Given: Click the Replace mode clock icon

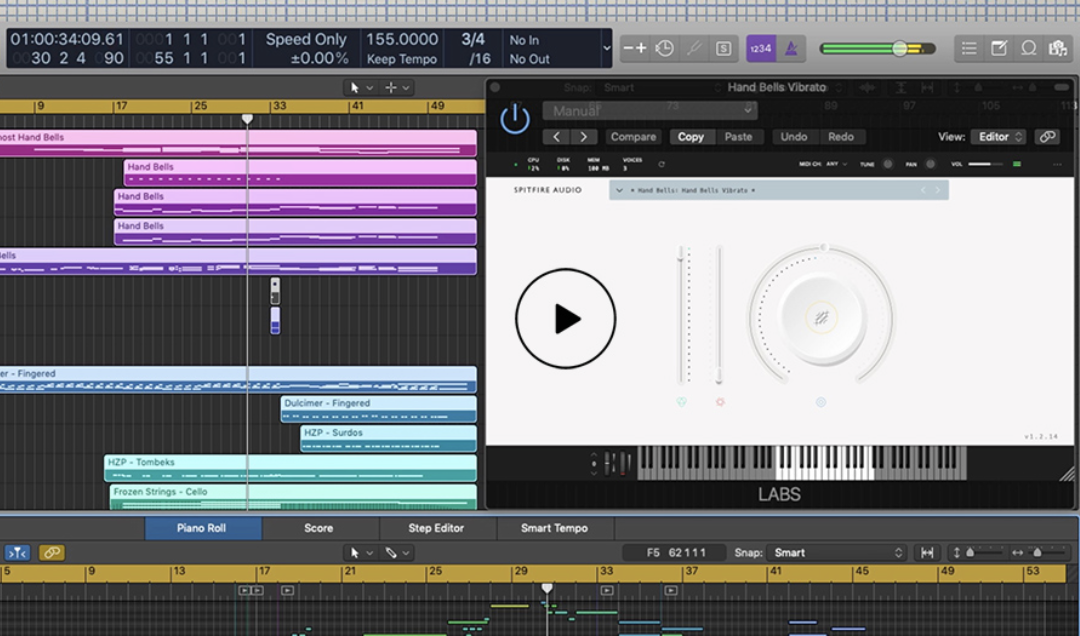Looking at the screenshot, I should 665,48.
